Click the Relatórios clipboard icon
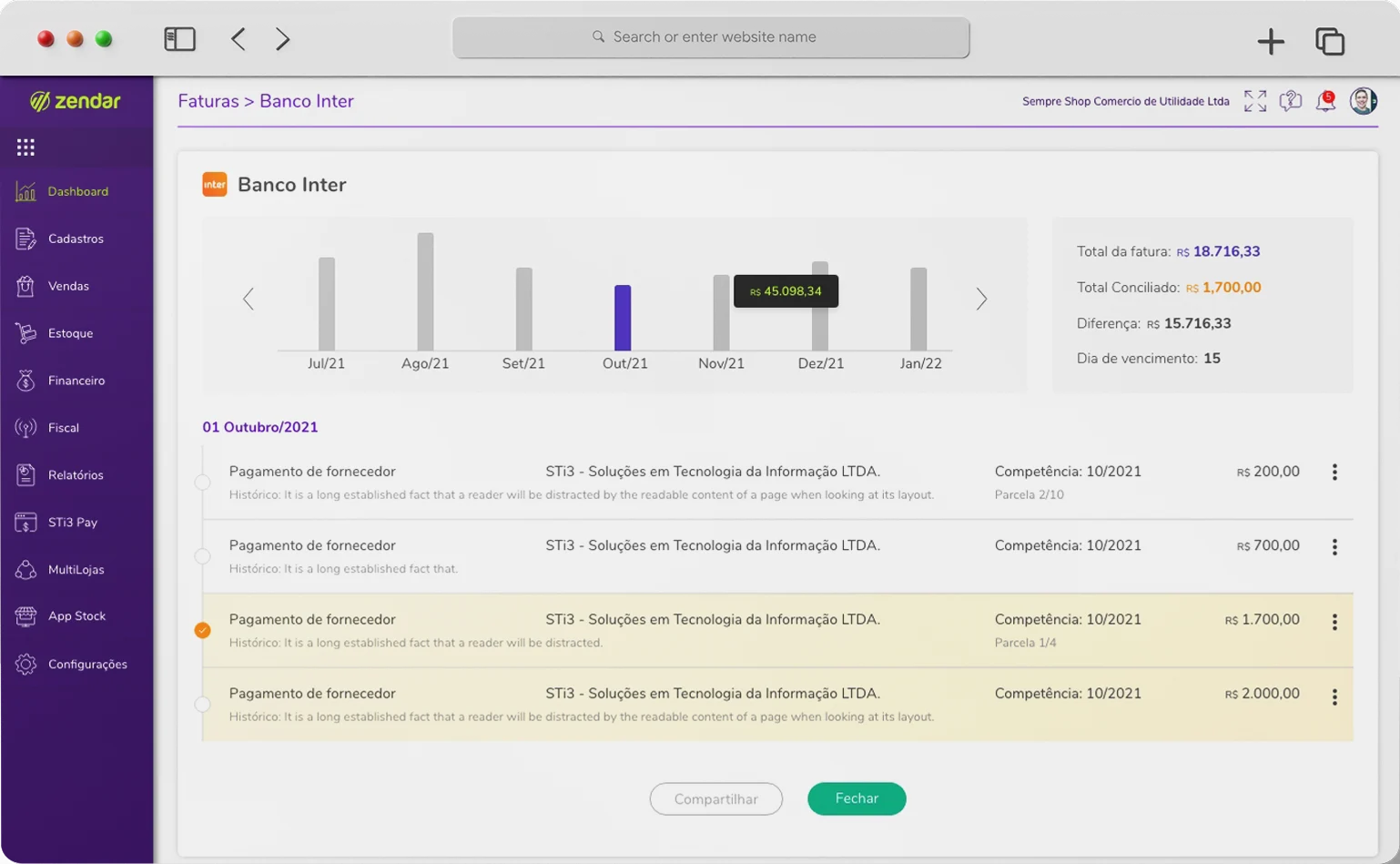Image resolution: width=1400 pixels, height=864 pixels. tap(25, 475)
